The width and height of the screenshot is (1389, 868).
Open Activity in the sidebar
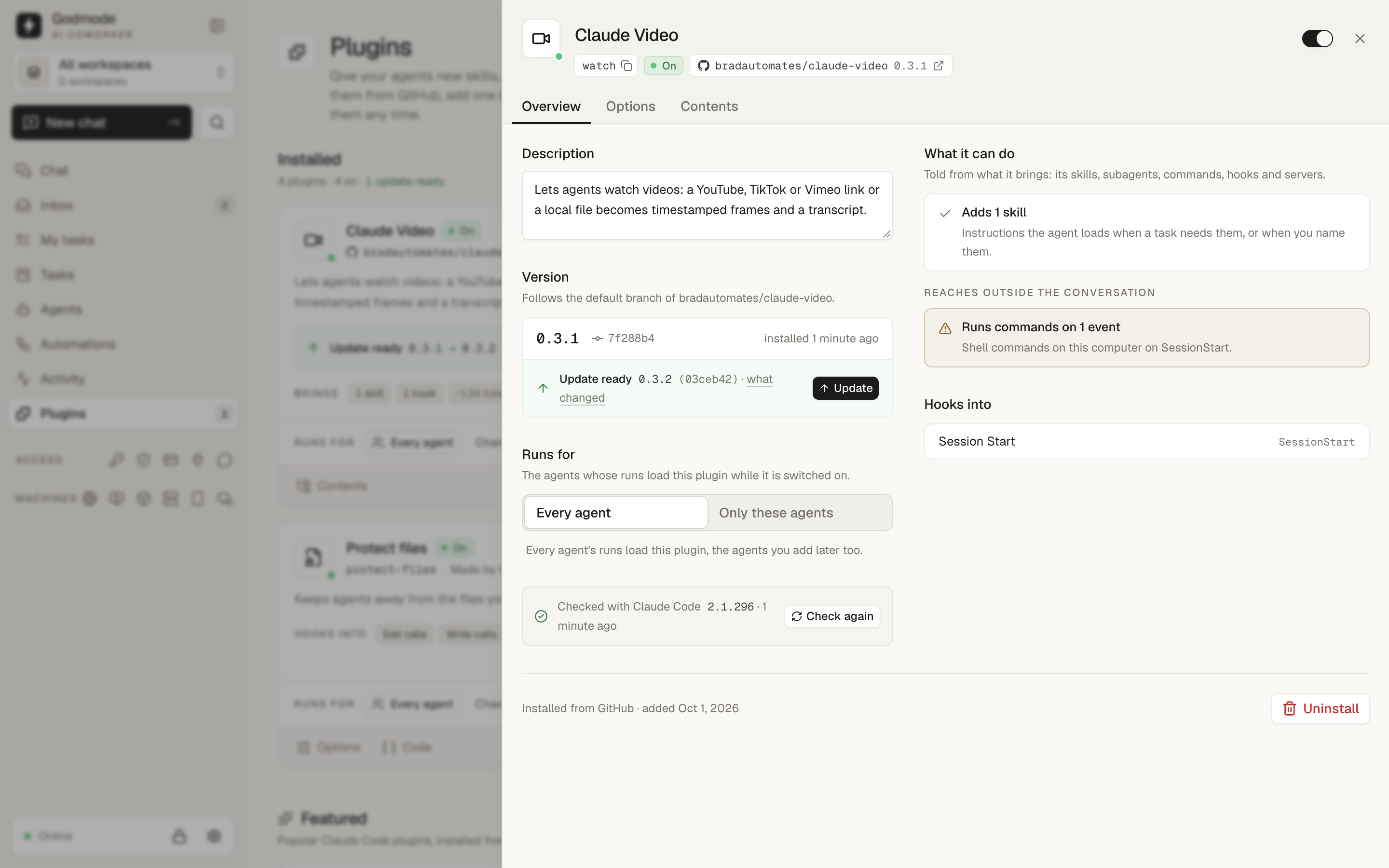click(123, 379)
